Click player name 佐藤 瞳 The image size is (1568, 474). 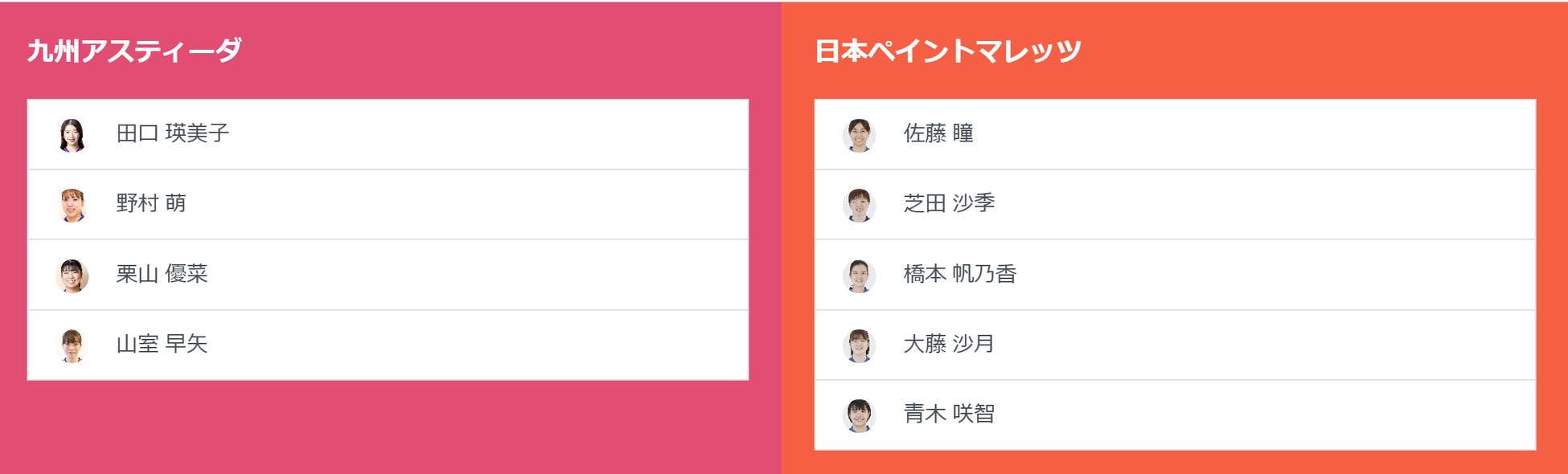click(x=938, y=133)
